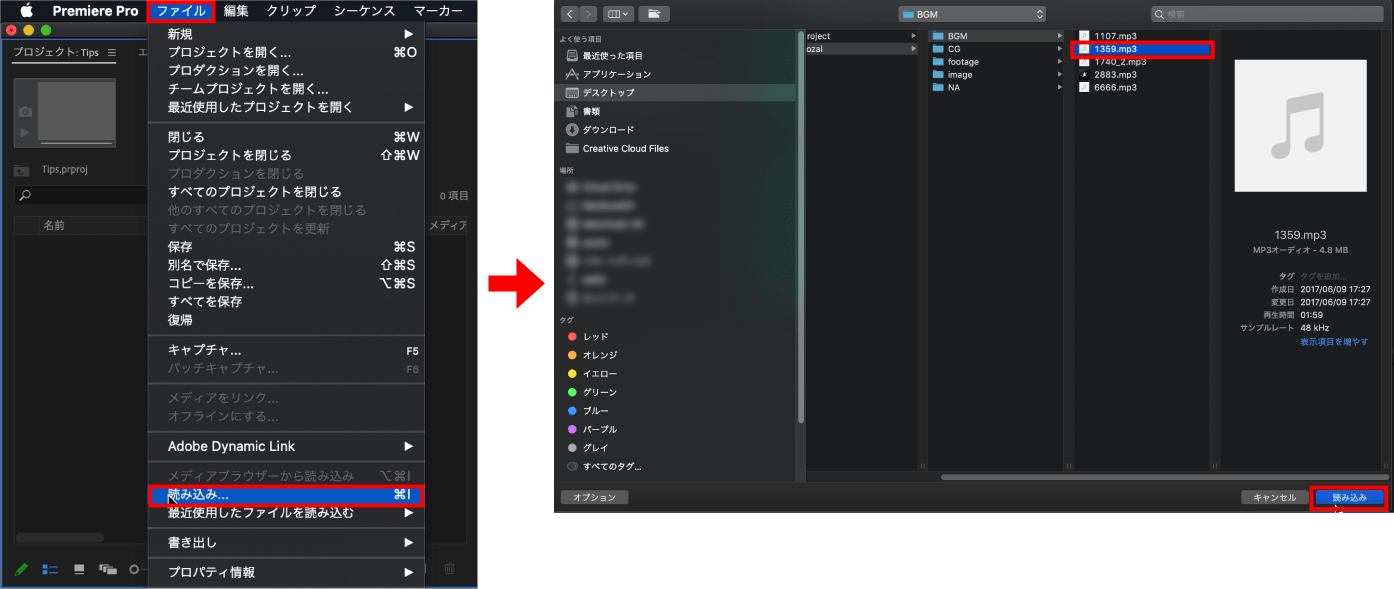Expand the Adobe Dynamic Link submenu
Viewport: 1394px width, 589px height.
coord(408,446)
